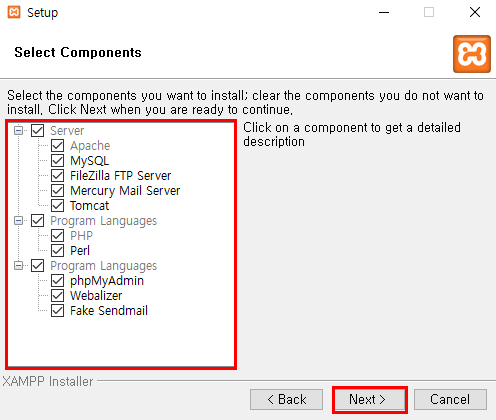
Task: Select the Webalizer label
Action: (x=96, y=296)
